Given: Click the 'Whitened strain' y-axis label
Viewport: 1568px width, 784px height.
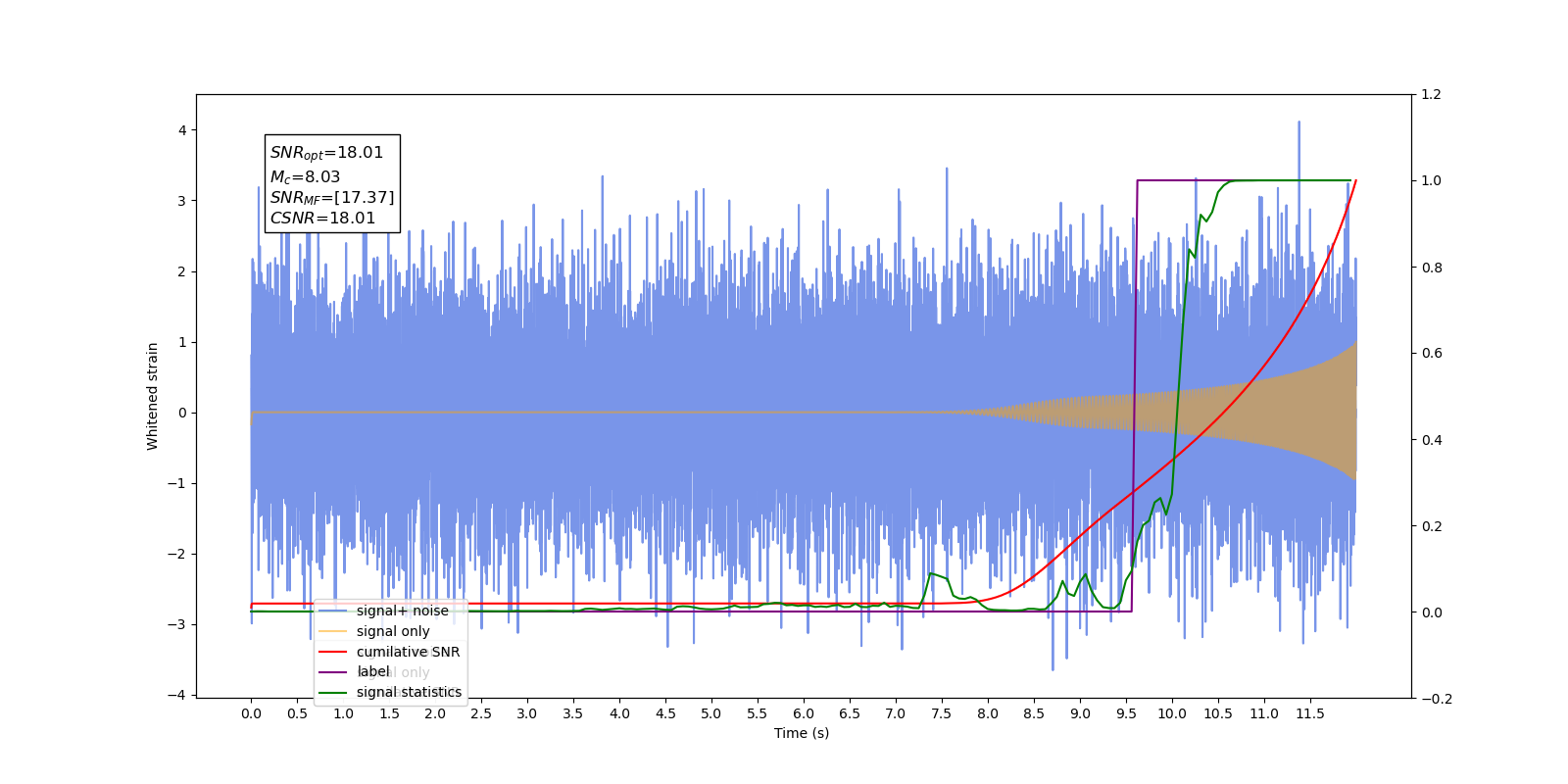Looking at the screenshot, I should pyautogui.click(x=153, y=396).
